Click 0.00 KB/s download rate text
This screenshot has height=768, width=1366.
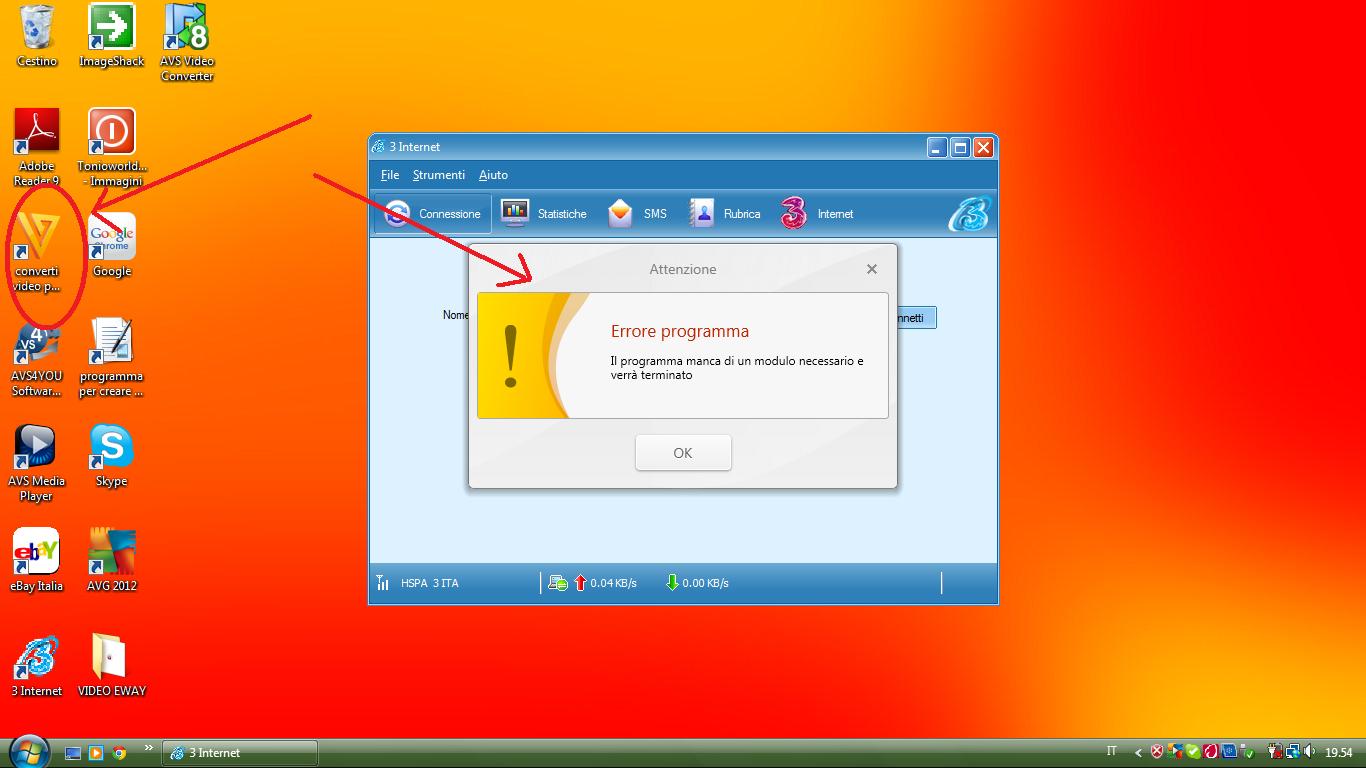705,583
